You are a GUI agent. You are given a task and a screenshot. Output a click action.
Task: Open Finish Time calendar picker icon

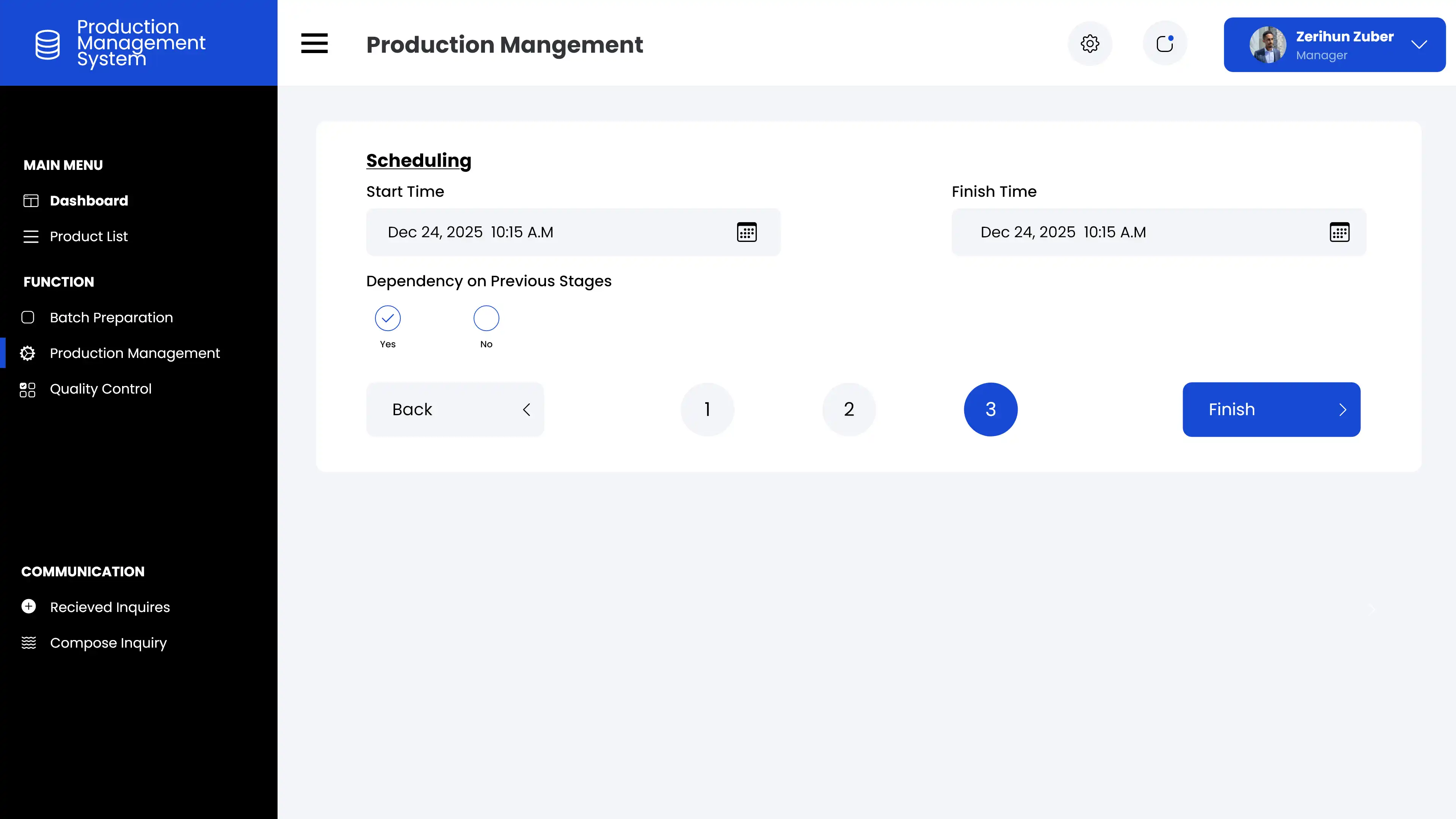coord(1339,232)
